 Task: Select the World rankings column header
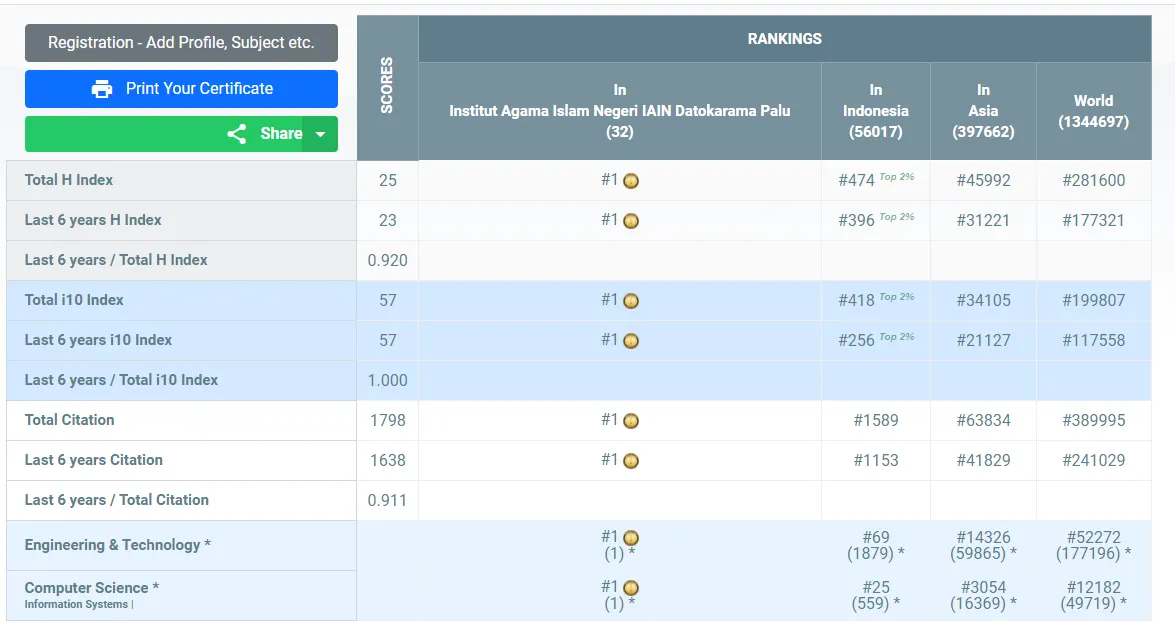pyautogui.click(x=1093, y=111)
